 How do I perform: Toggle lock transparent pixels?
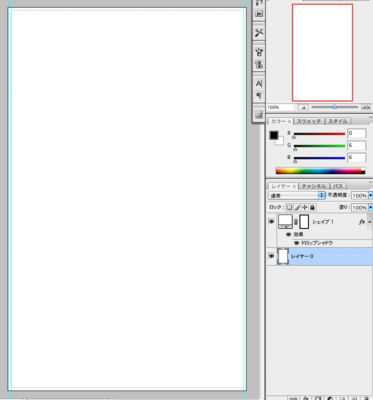tap(289, 207)
